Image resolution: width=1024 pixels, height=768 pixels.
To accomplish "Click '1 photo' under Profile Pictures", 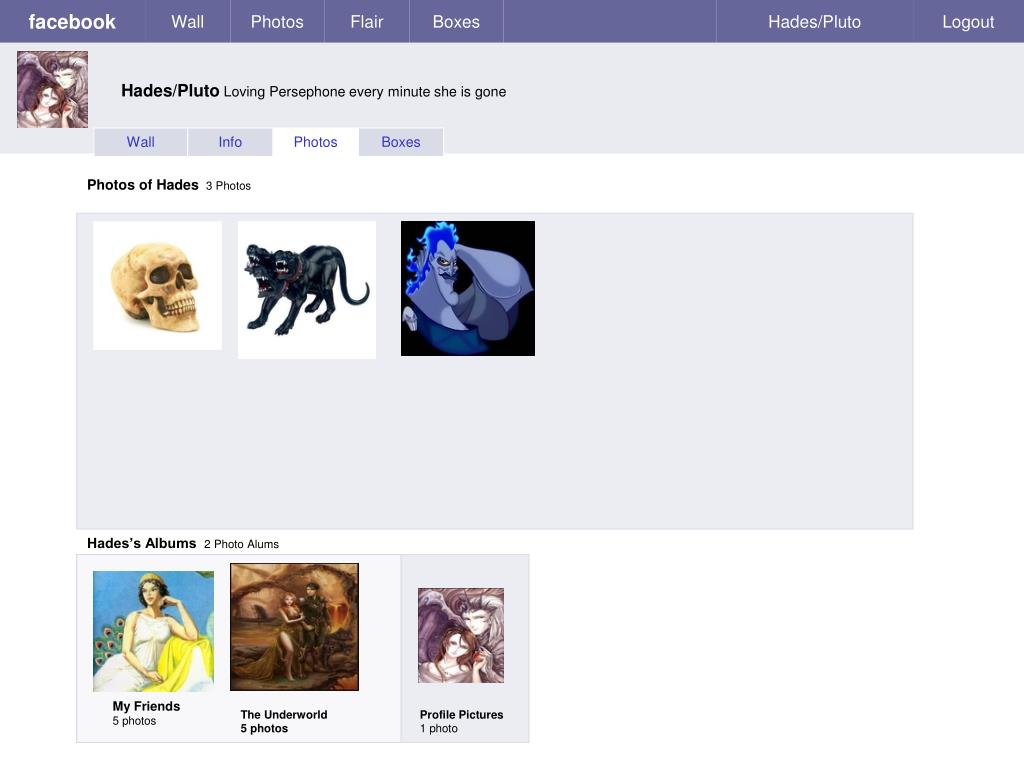I will coord(439,728).
